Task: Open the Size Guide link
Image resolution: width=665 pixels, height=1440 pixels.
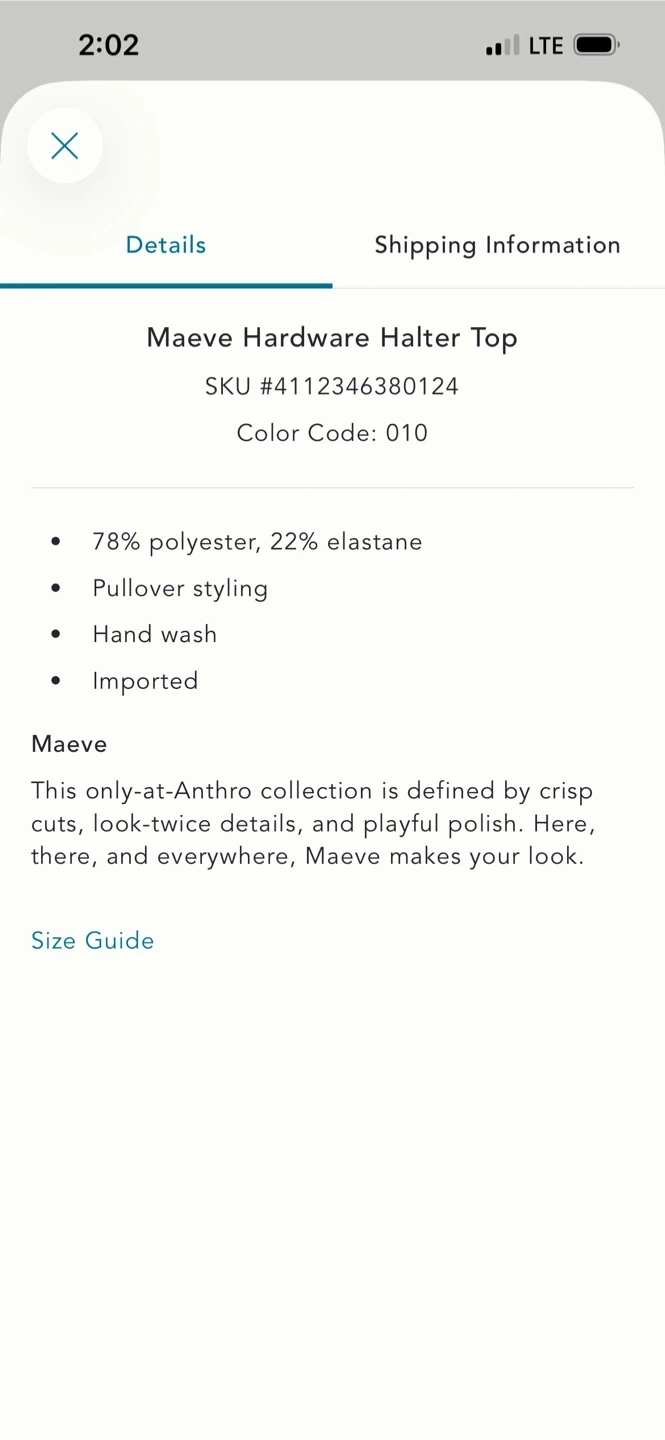Action: point(93,941)
